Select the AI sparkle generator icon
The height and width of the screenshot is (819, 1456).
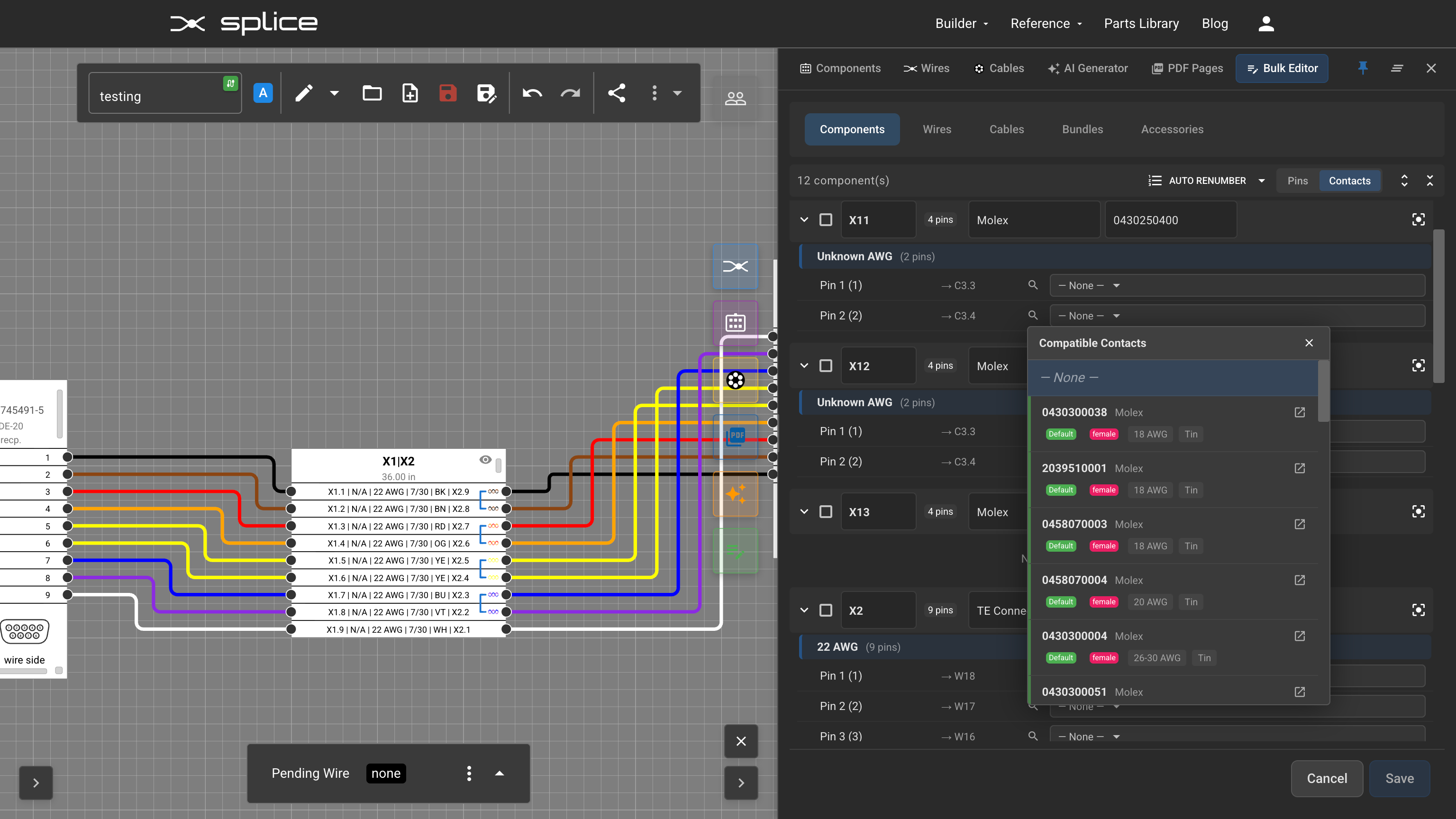click(x=737, y=494)
